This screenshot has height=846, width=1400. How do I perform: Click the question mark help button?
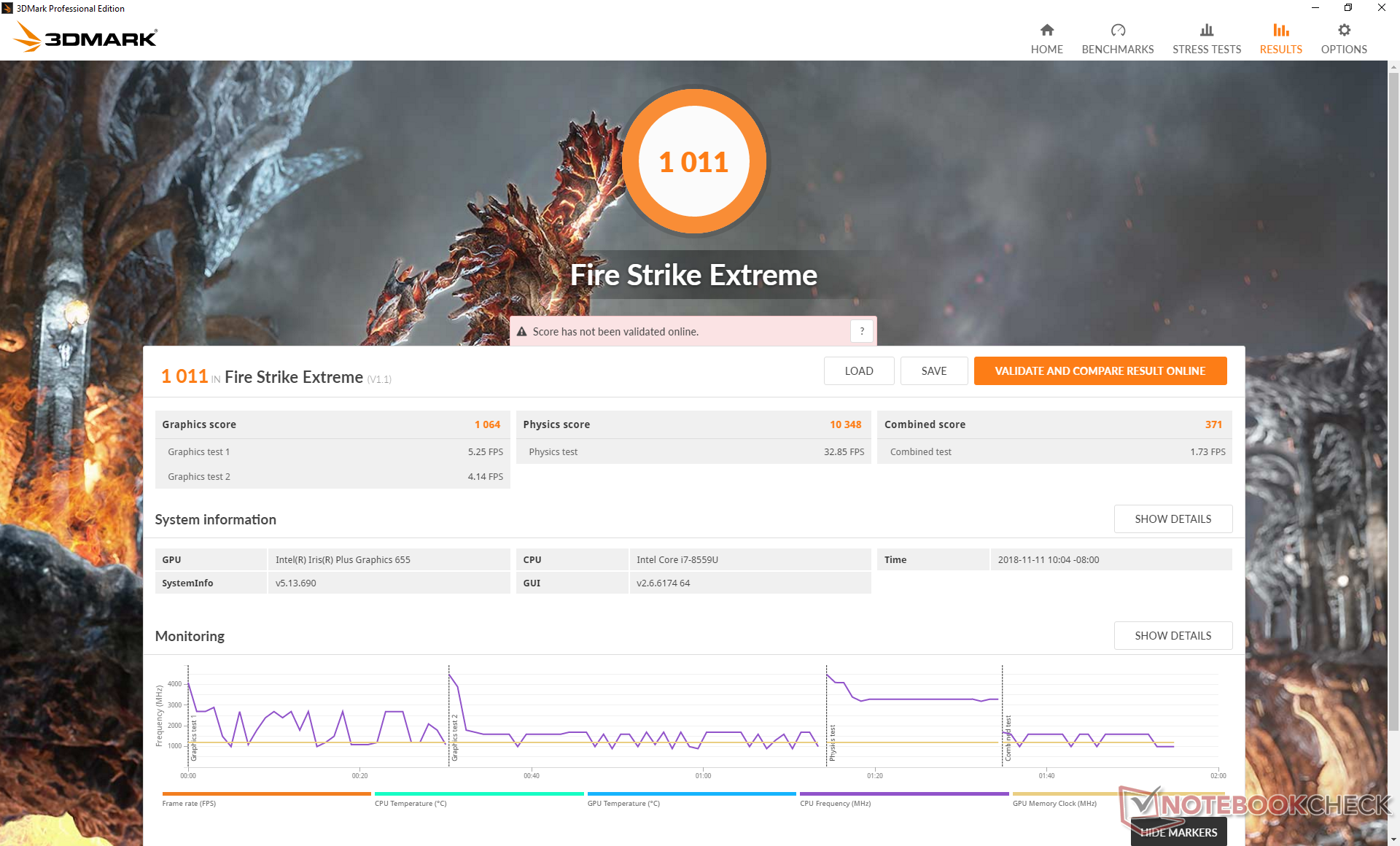click(861, 331)
